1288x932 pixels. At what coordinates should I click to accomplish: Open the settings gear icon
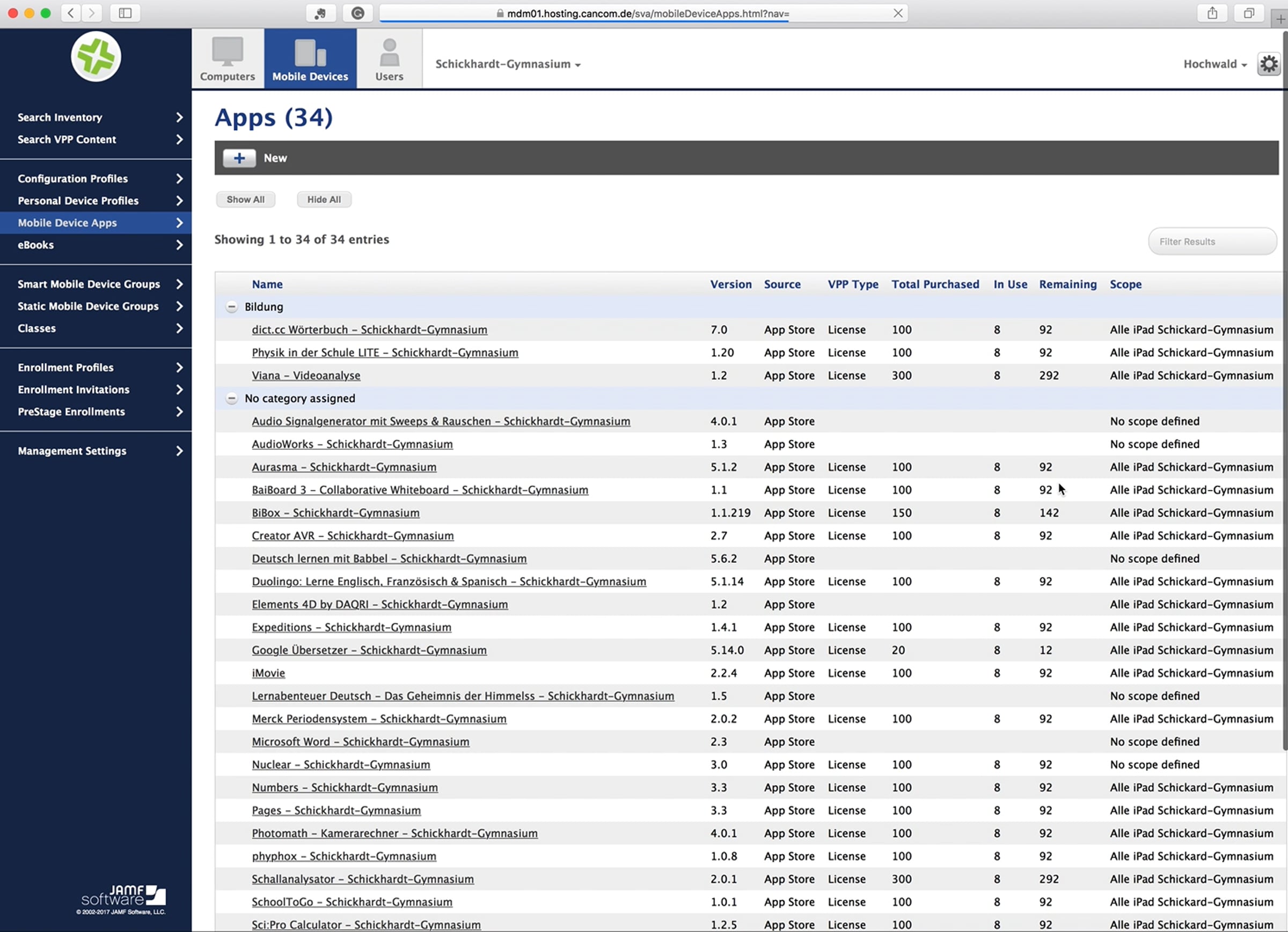pyautogui.click(x=1268, y=64)
